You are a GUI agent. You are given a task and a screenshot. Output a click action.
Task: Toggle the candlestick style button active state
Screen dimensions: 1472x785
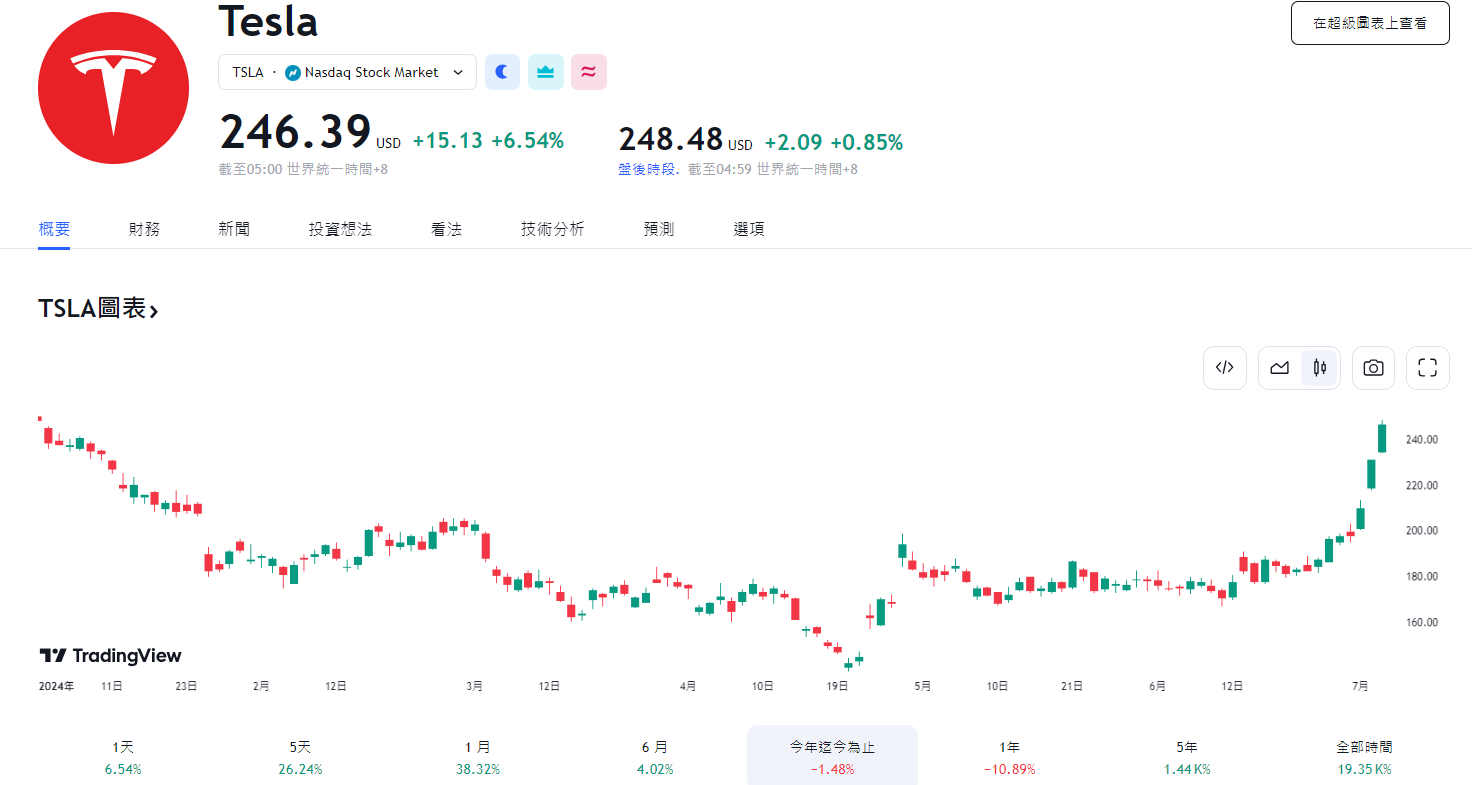pos(1318,367)
